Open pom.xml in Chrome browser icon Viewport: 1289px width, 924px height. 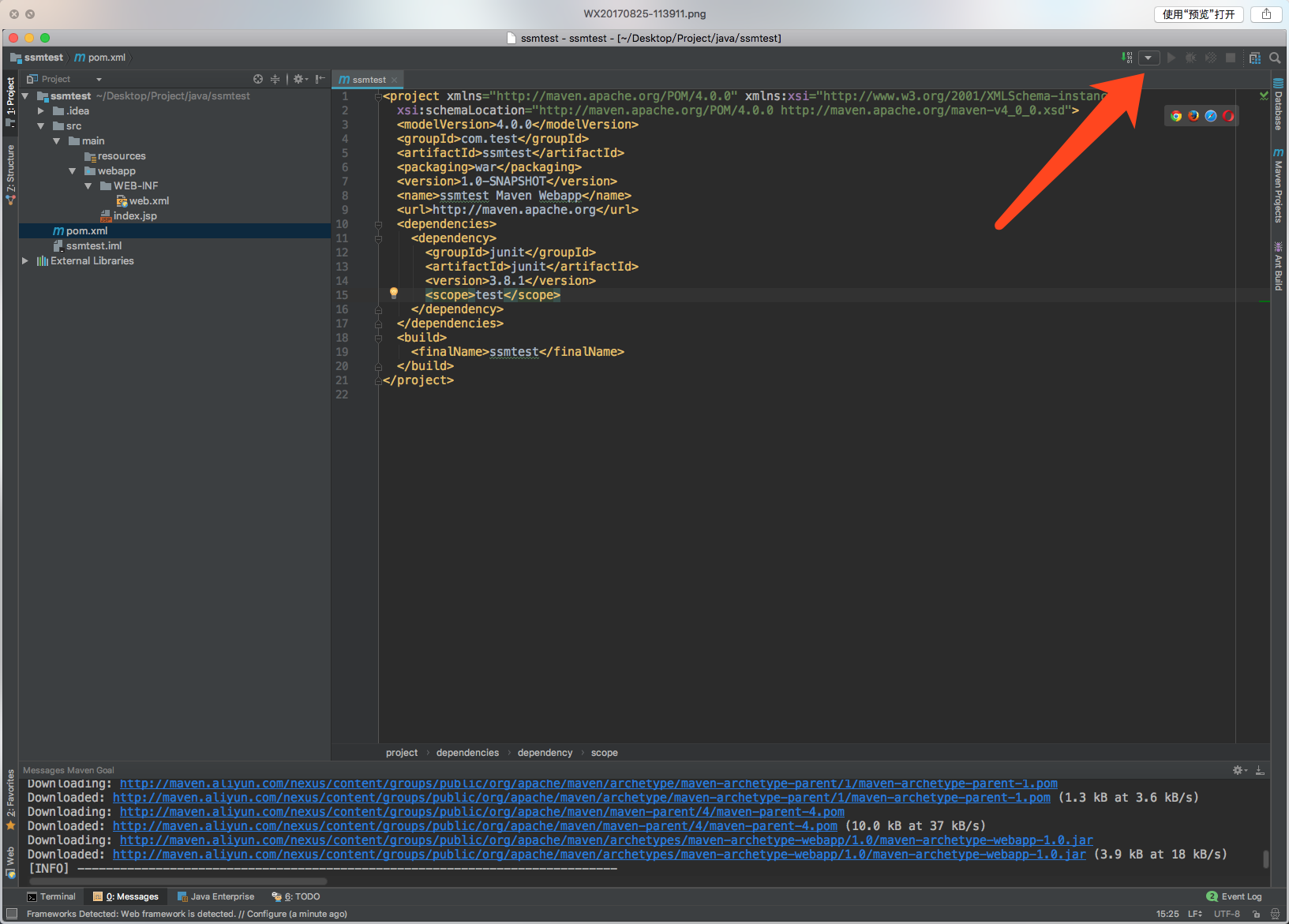[1176, 116]
